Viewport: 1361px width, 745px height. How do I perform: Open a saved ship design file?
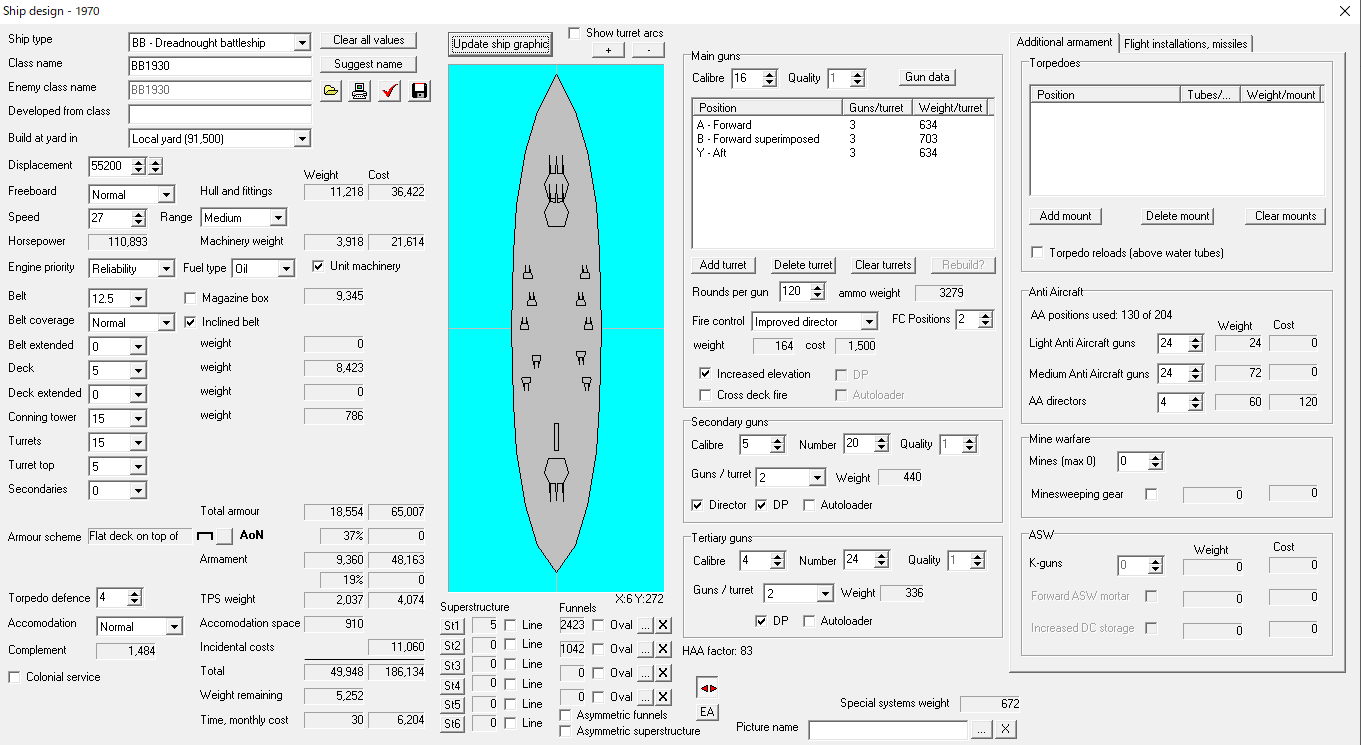point(331,91)
